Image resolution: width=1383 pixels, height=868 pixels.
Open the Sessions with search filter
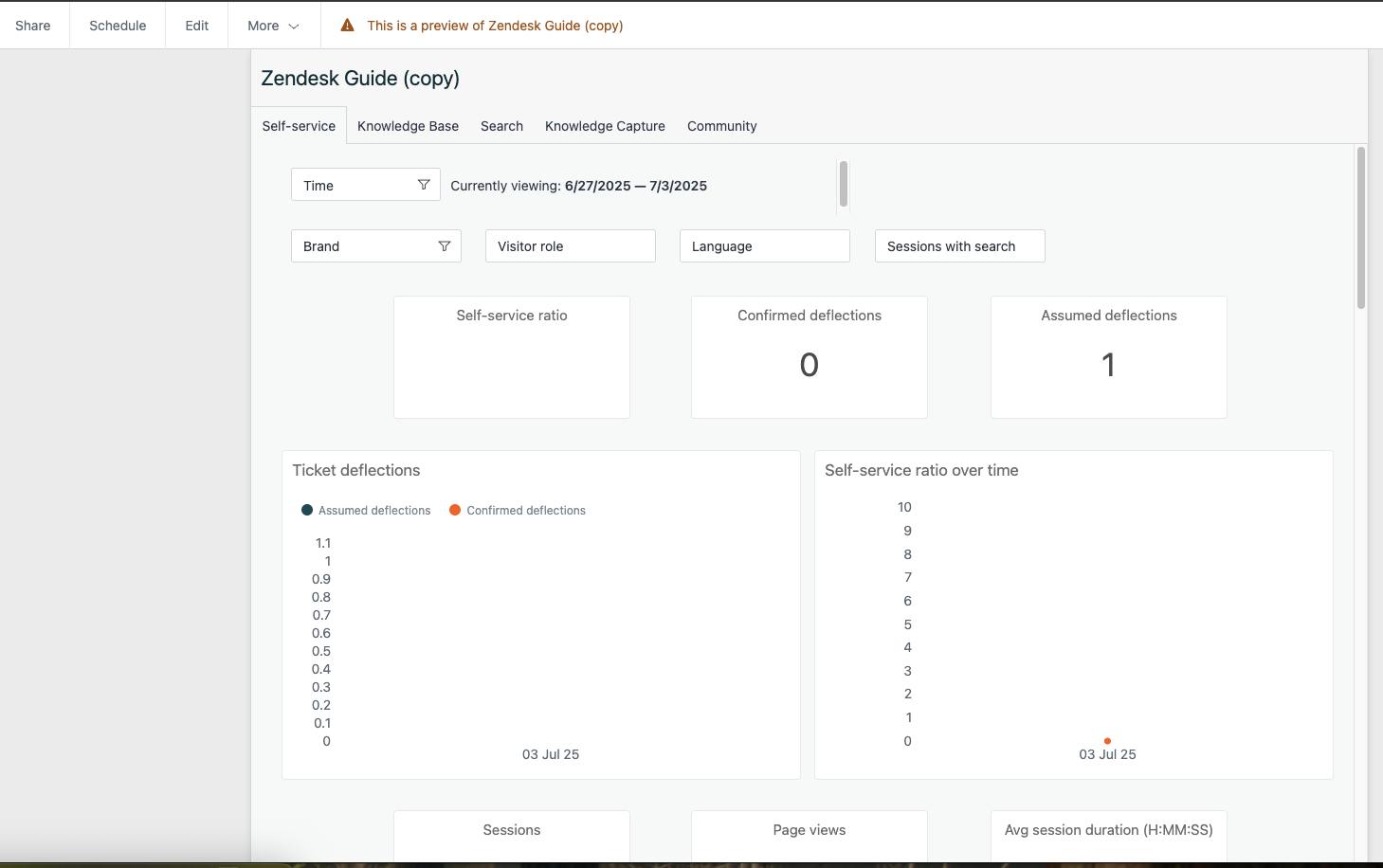(x=958, y=246)
